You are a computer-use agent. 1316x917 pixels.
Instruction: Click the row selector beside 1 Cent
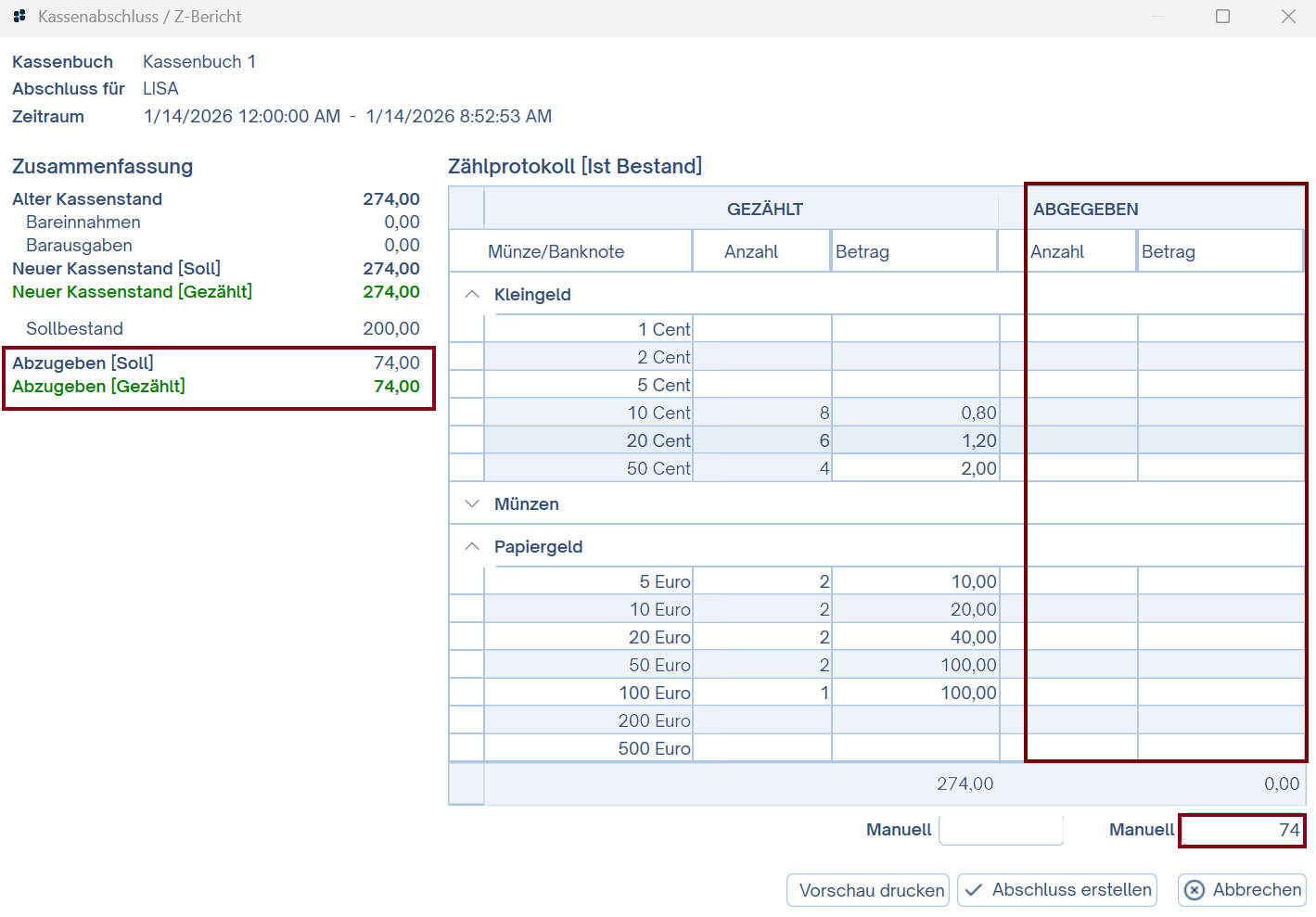click(466, 329)
